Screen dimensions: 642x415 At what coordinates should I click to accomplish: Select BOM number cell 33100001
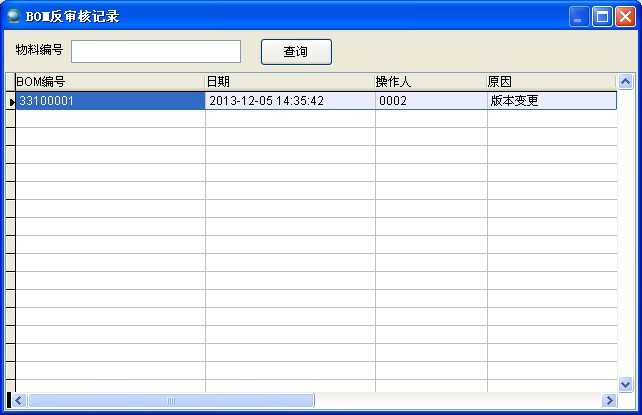pyautogui.click(x=110, y=101)
